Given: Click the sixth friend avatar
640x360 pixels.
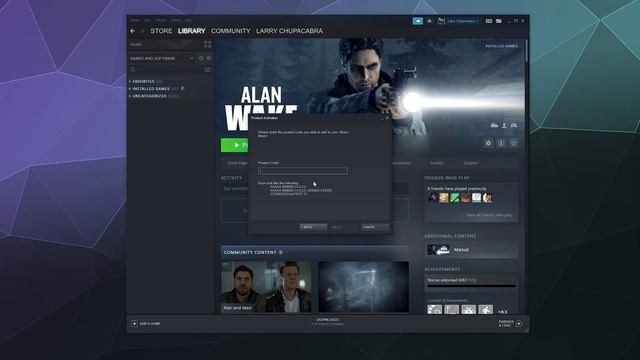Looking at the screenshot, I should [487, 198].
